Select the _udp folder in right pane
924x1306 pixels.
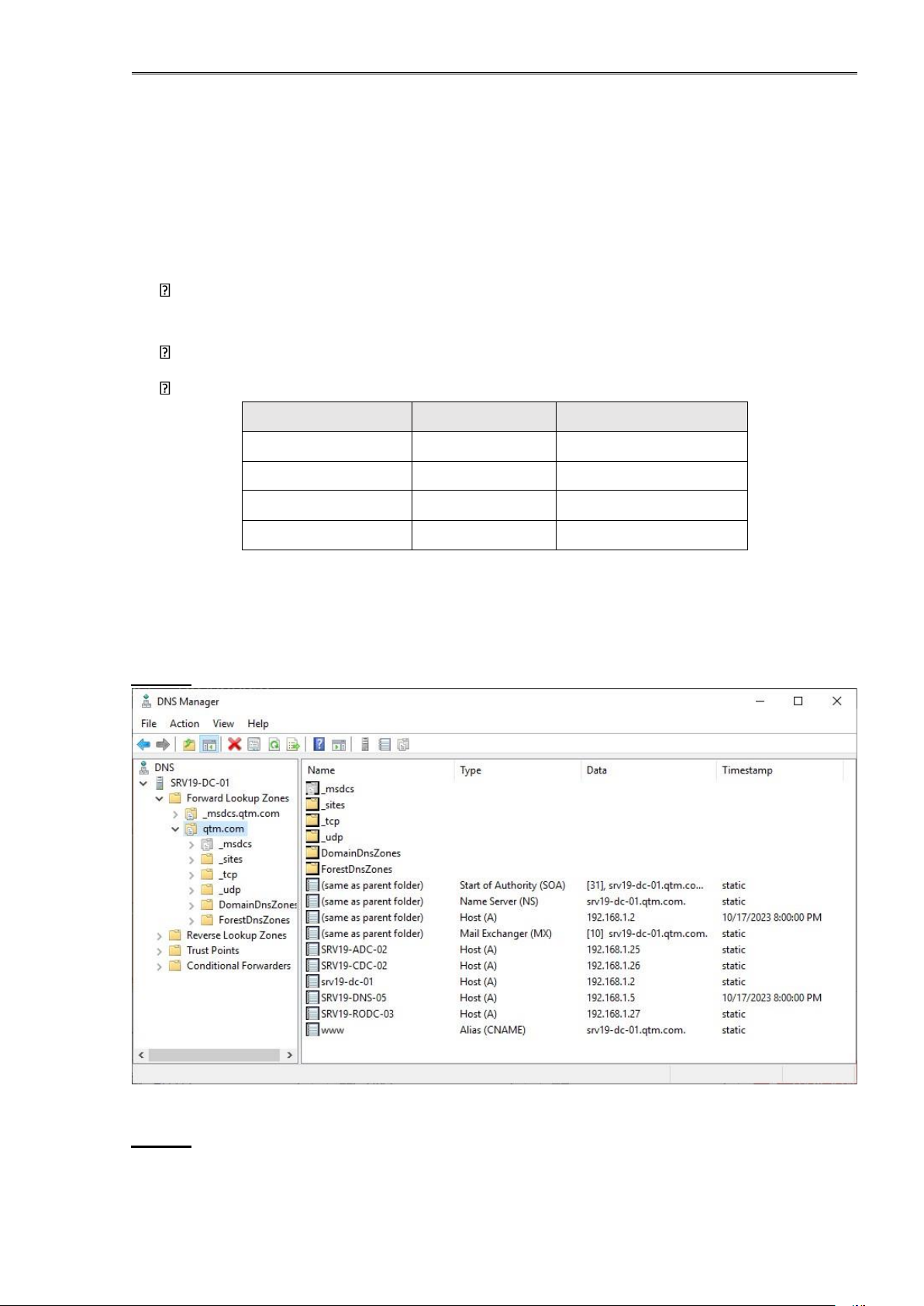click(x=324, y=837)
